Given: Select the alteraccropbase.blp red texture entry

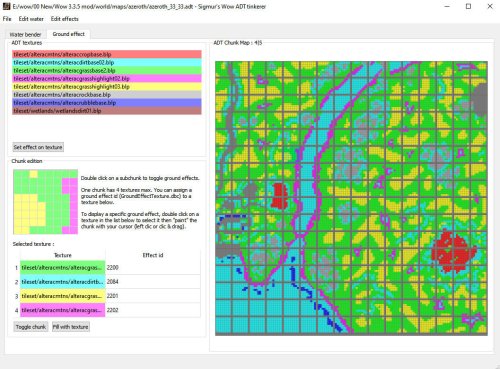Looking at the screenshot, I should point(107,54).
